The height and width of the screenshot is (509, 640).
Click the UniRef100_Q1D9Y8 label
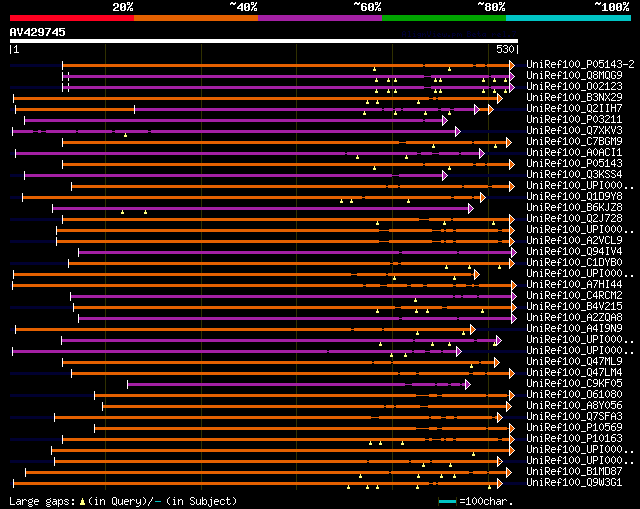574,197
